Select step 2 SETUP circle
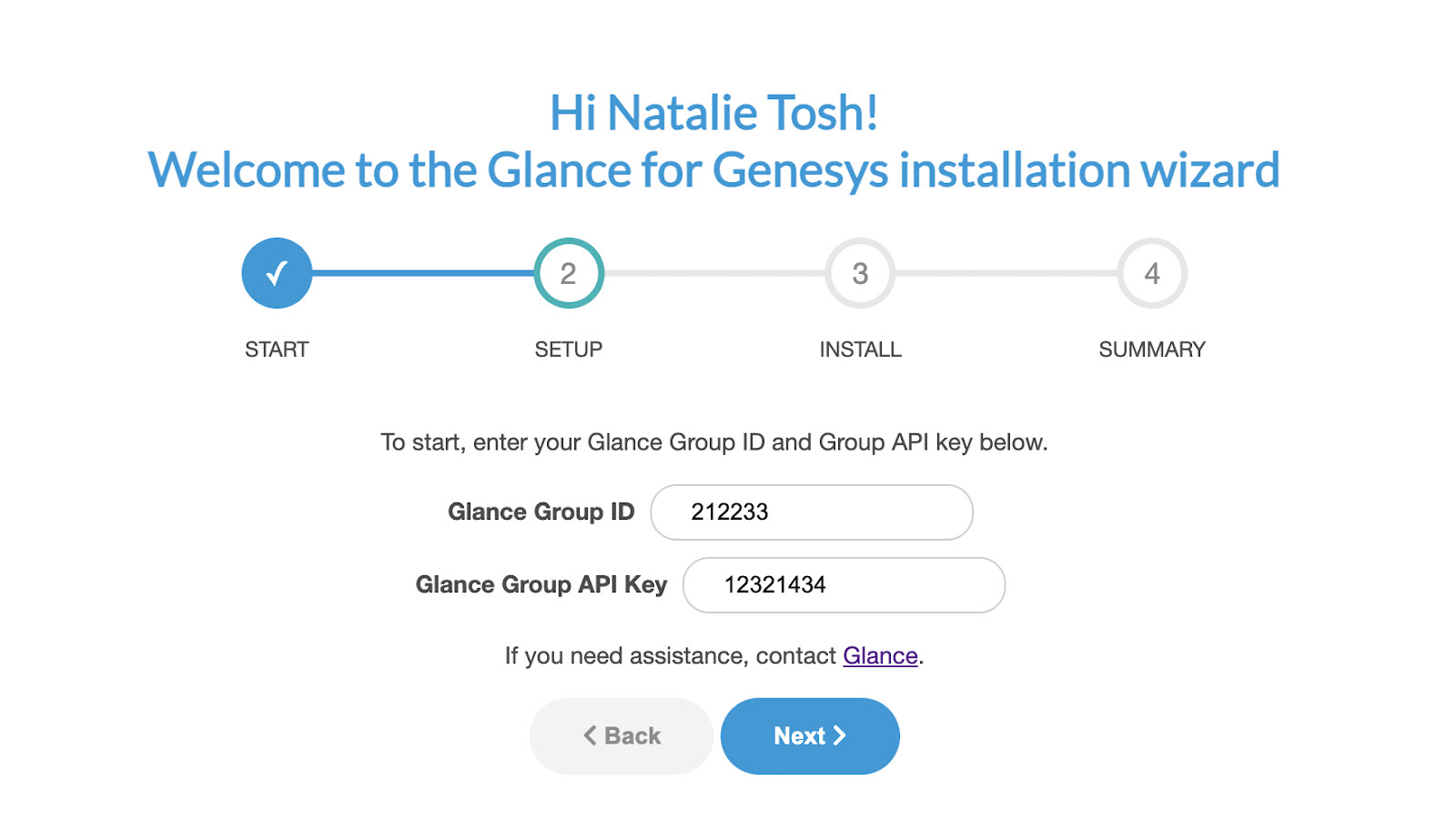Image resolution: width=1456 pixels, height=831 pixels. click(569, 273)
